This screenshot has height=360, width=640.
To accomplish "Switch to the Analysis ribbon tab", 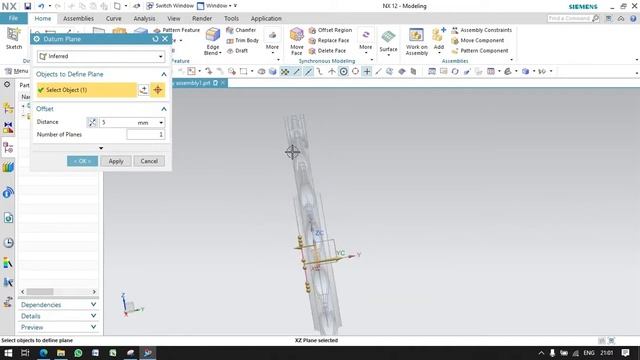I will tap(144, 18).
